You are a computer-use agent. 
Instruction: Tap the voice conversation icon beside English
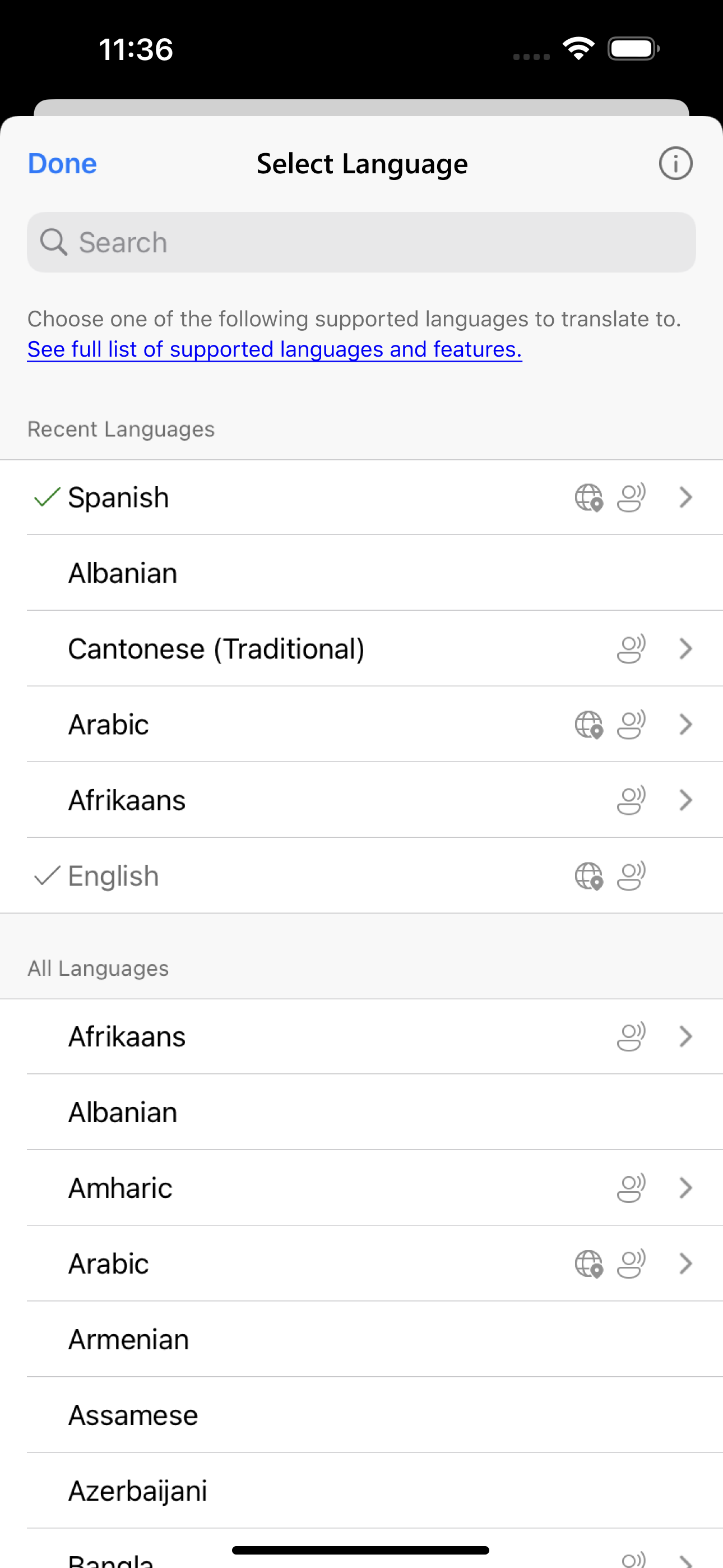coord(631,877)
